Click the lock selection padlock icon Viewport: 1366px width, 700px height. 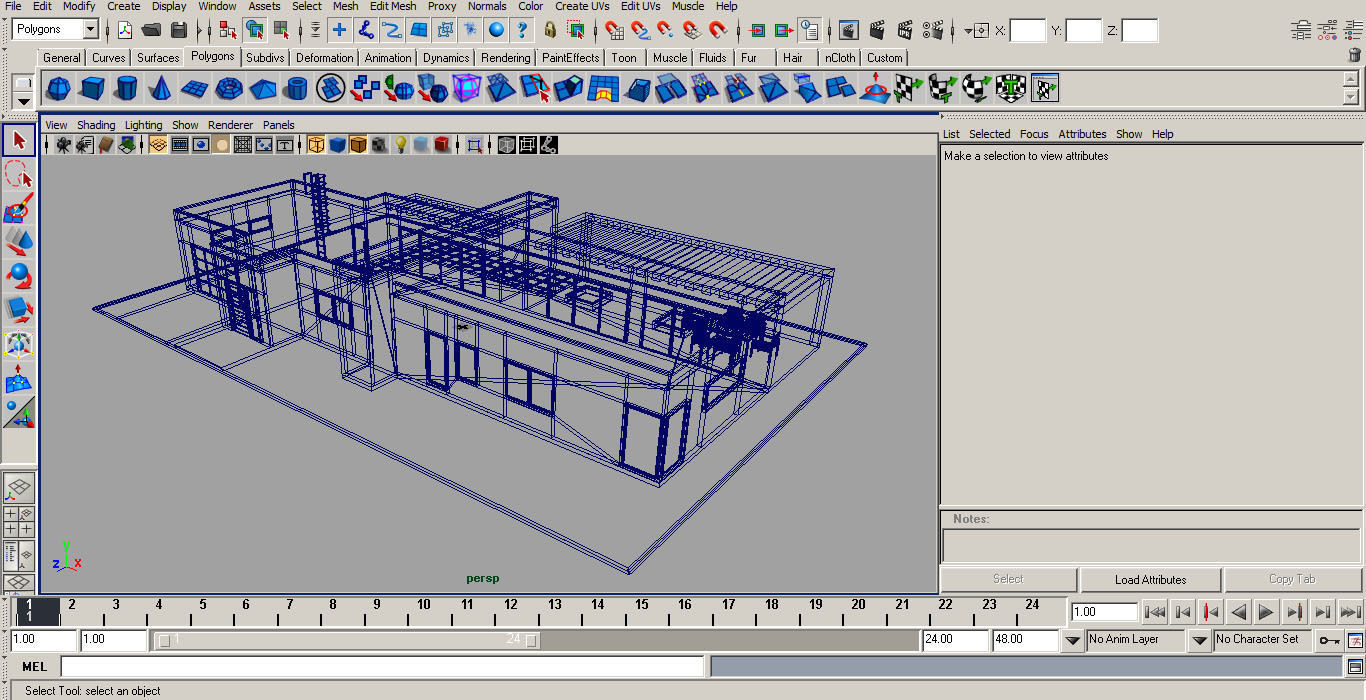pos(549,29)
